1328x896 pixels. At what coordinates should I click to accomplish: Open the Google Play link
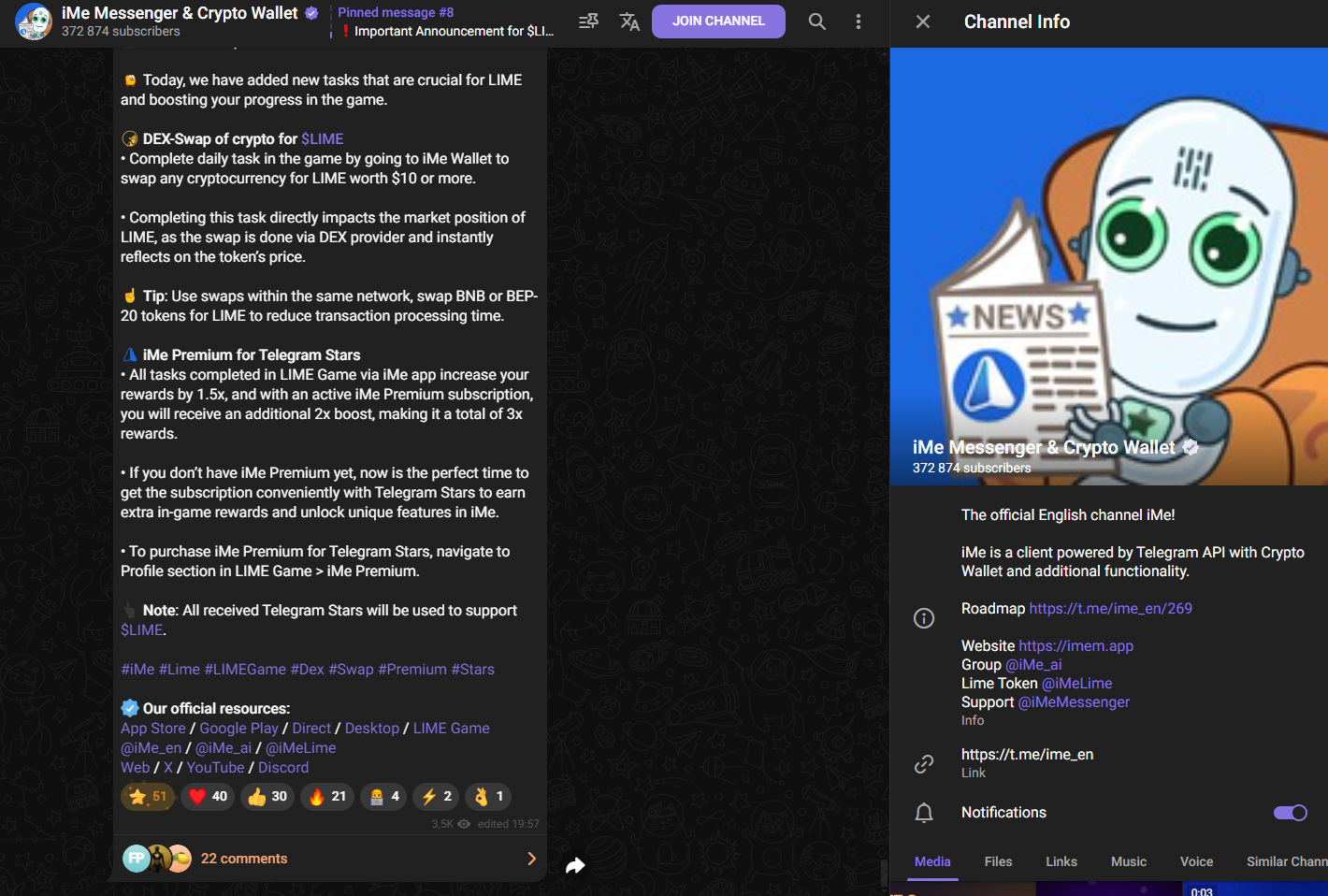[x=238, y=729]
